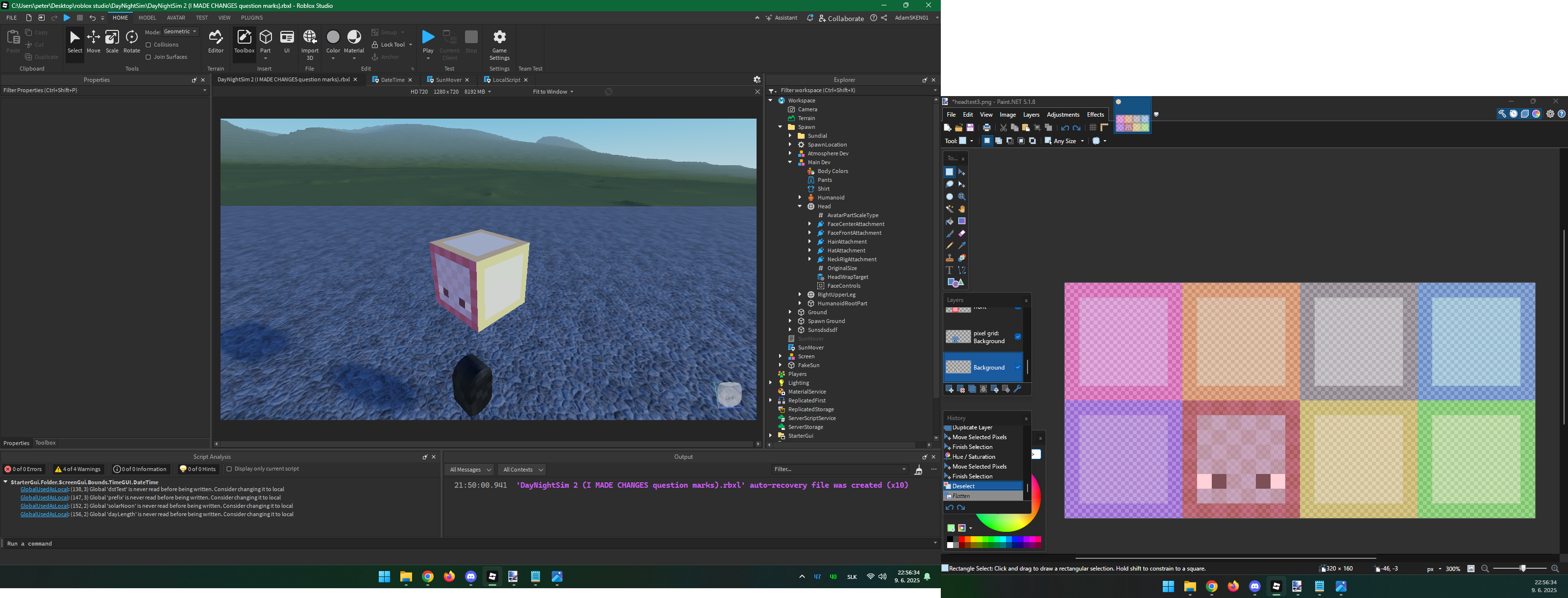Select the Text tool in Paint.NET
The height and width of the screenshot is (598, 1568).
[x=950, y=271]
